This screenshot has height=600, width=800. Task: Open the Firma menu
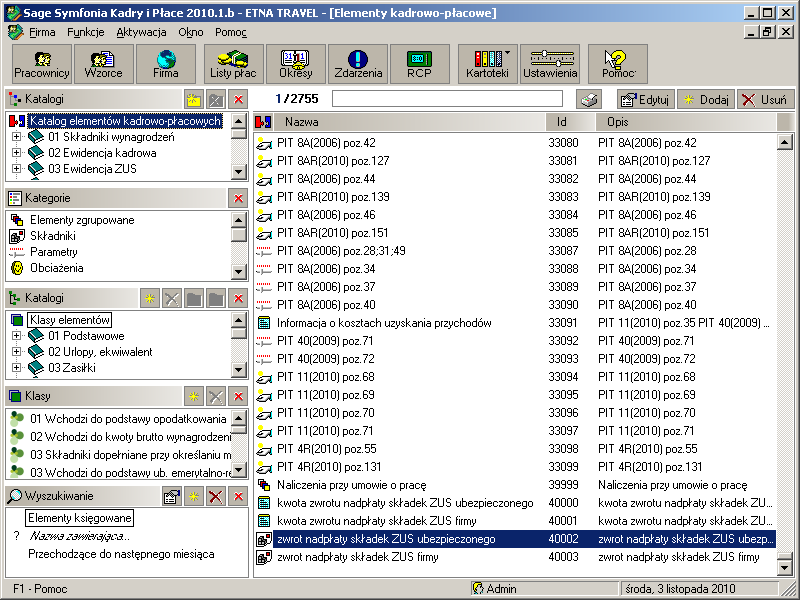(x=42, y=32)
